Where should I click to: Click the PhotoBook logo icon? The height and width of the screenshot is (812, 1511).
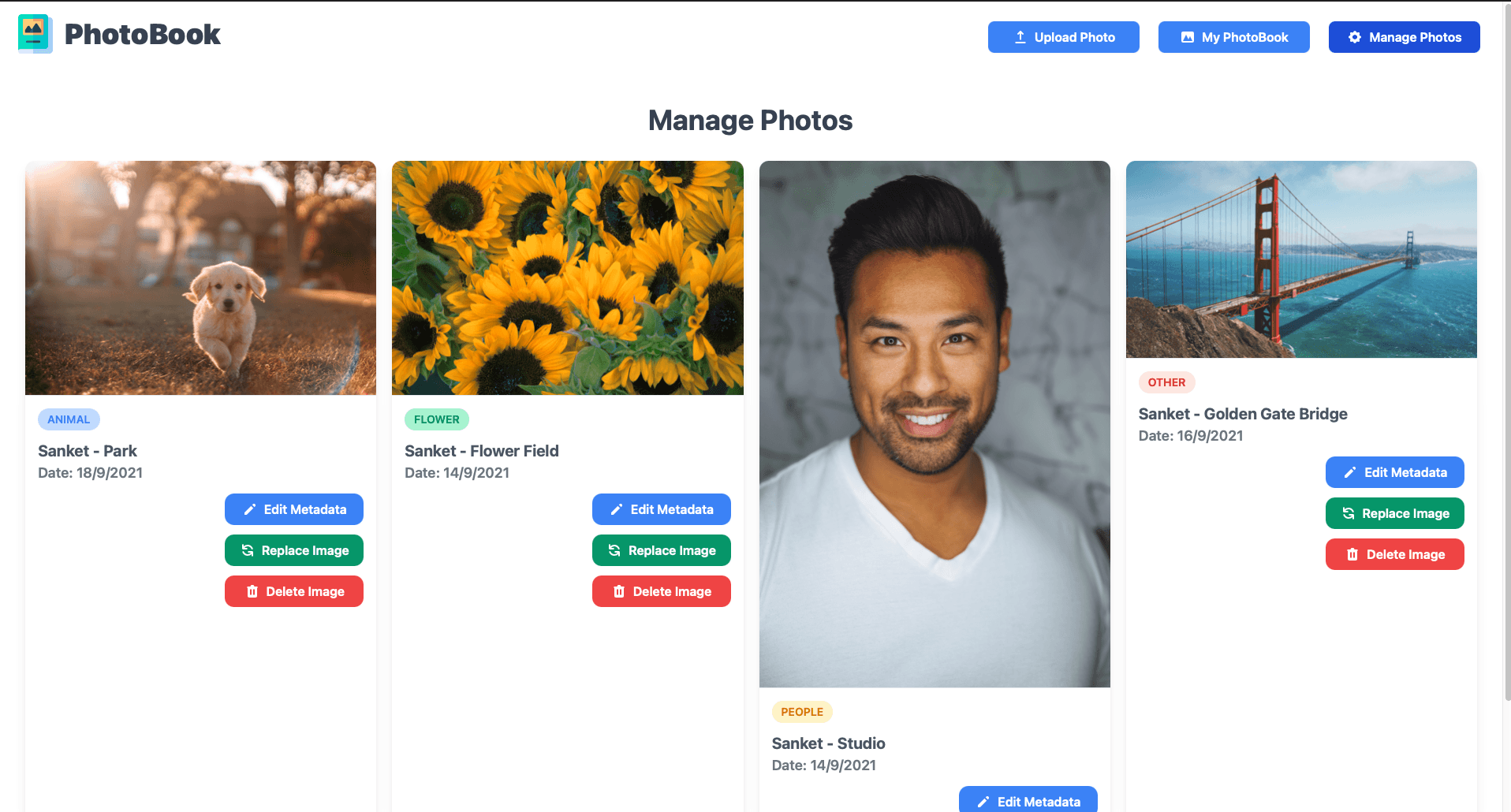[35, 34]
